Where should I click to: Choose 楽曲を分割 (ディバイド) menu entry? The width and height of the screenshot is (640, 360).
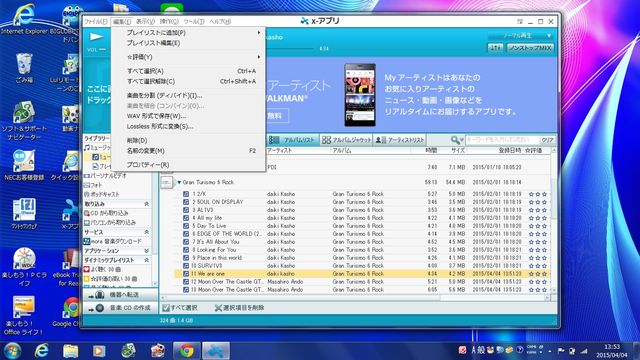coord(188,95)
